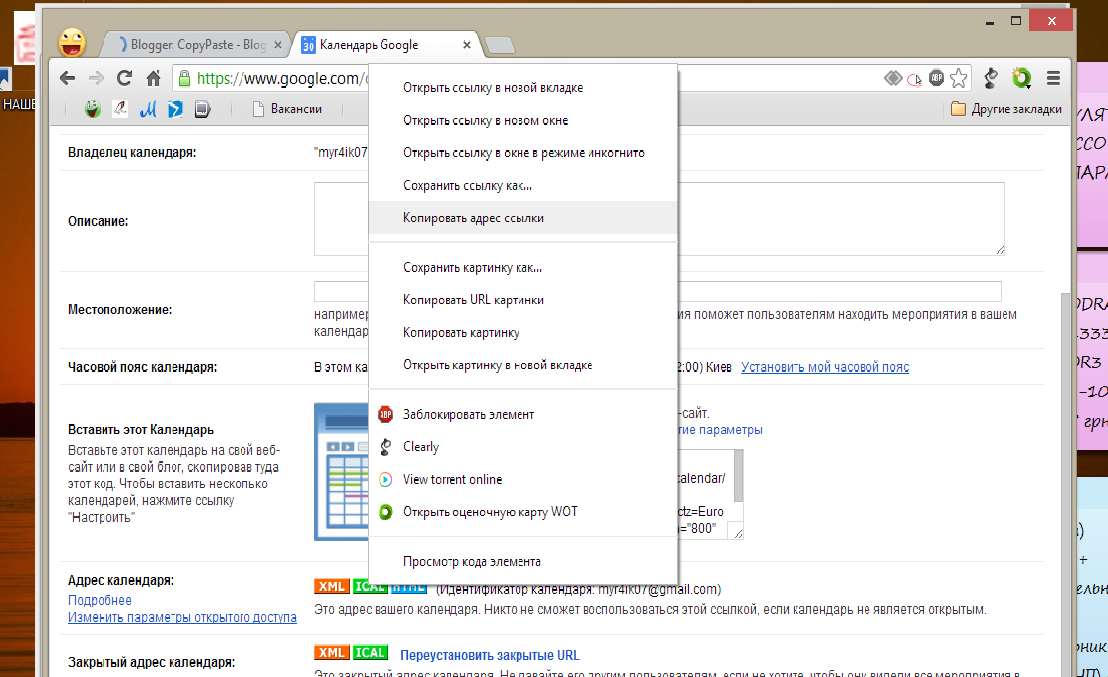The width and height of the screenshot is (1108, 677).
Task: Click the red circled cursor icon in address bar
Action: 914,79
